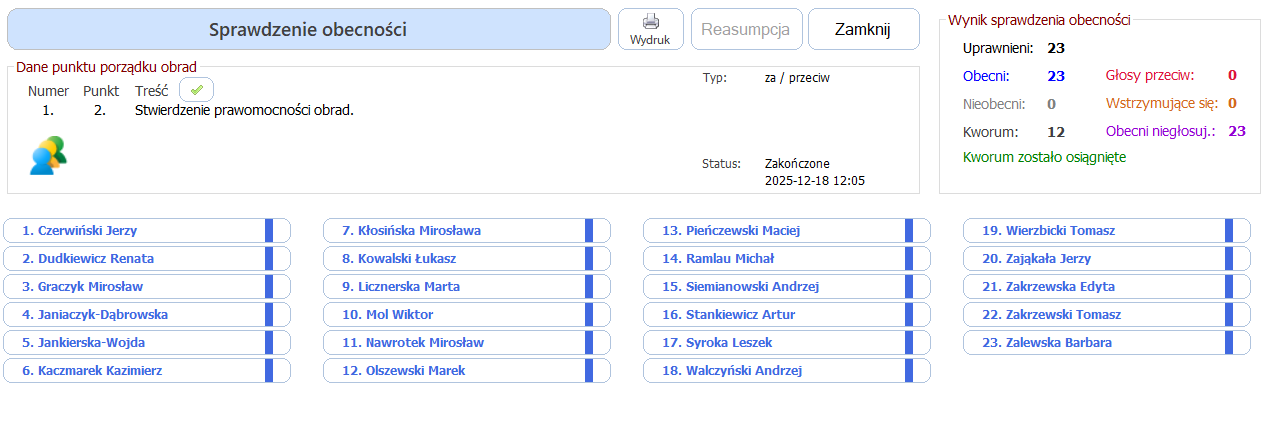
Task: Click blue presence indicator for Mol Wiktor
Action: pyautogui.click(x=589, y=315)
